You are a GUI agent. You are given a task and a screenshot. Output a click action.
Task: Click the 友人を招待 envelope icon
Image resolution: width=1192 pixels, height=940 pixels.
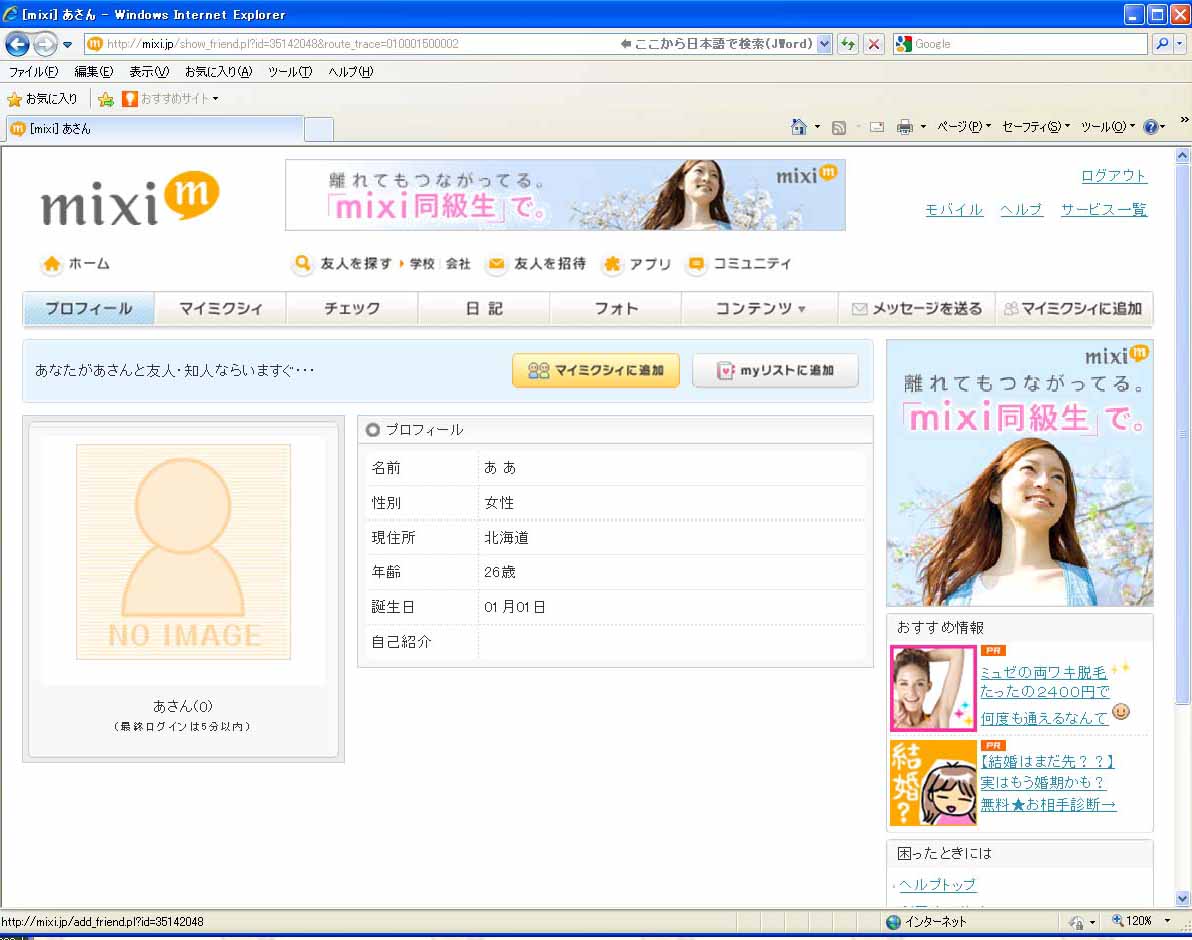[x=496, y=264]
